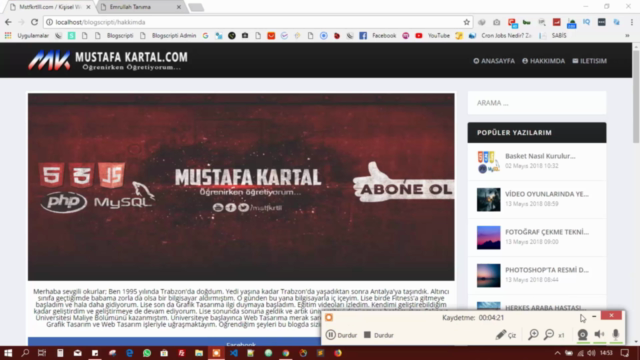
Task: Pause recording with the pause Durdur button
Action: click(341, 335)
